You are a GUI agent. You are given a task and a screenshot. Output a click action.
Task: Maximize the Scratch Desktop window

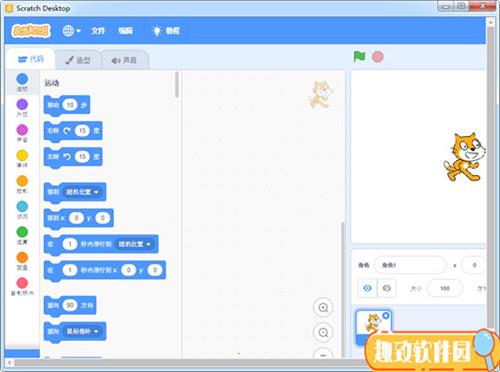point(462,6)
